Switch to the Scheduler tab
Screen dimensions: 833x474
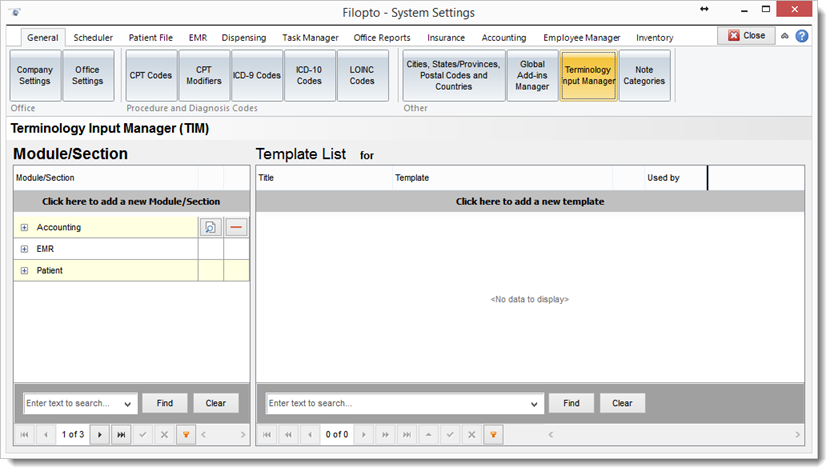click(x=93, y=38)
